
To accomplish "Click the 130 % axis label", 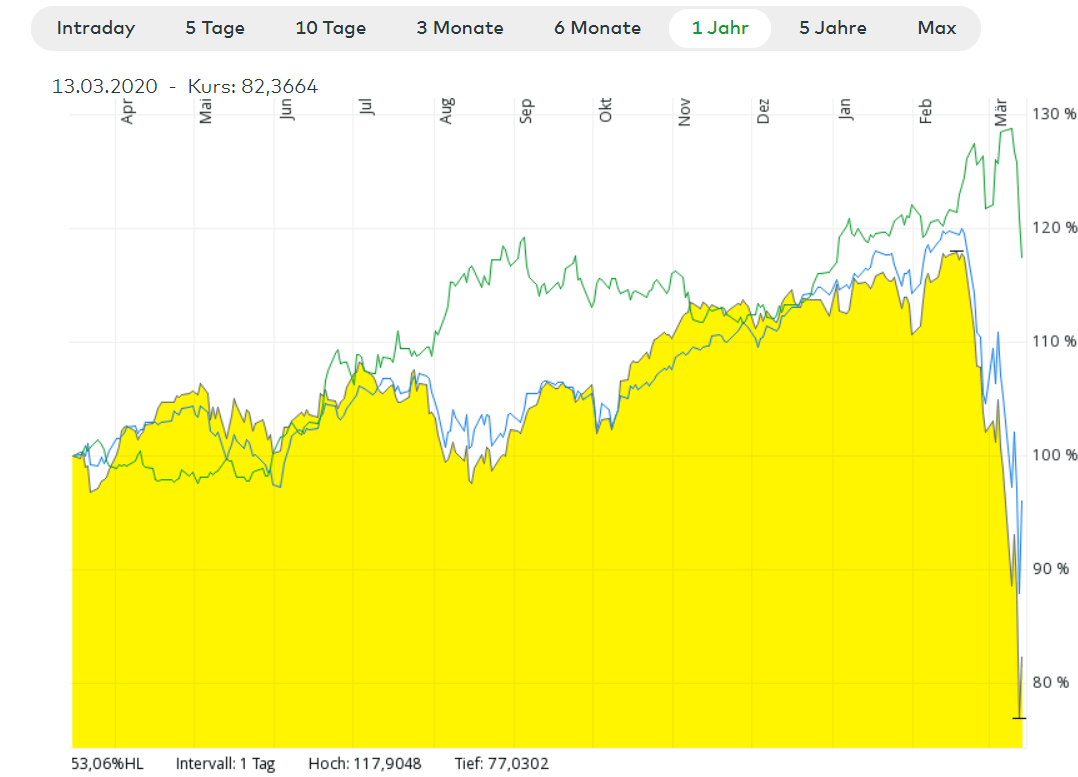I will click(1054, 114).
